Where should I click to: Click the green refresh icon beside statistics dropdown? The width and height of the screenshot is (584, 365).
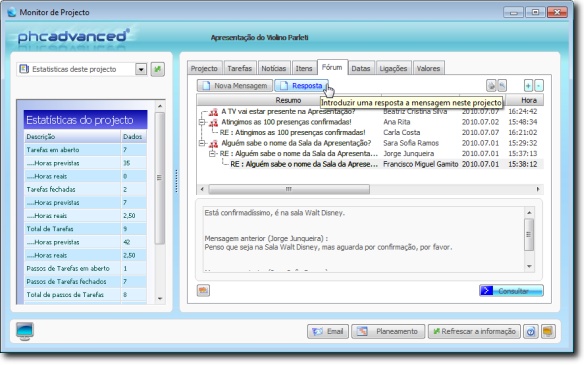pos(158,69)
